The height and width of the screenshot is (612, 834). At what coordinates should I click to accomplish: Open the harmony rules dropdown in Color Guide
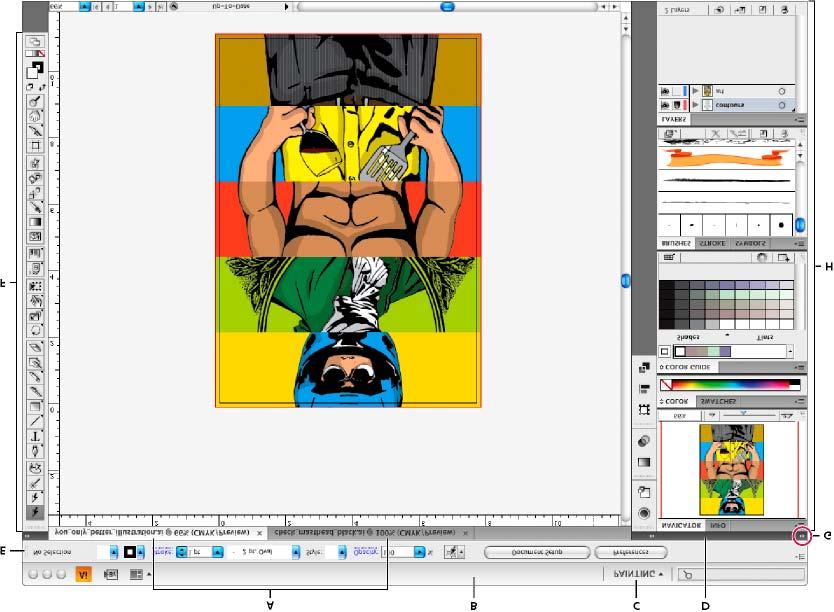pyautogui.click(x=790, y=351)
